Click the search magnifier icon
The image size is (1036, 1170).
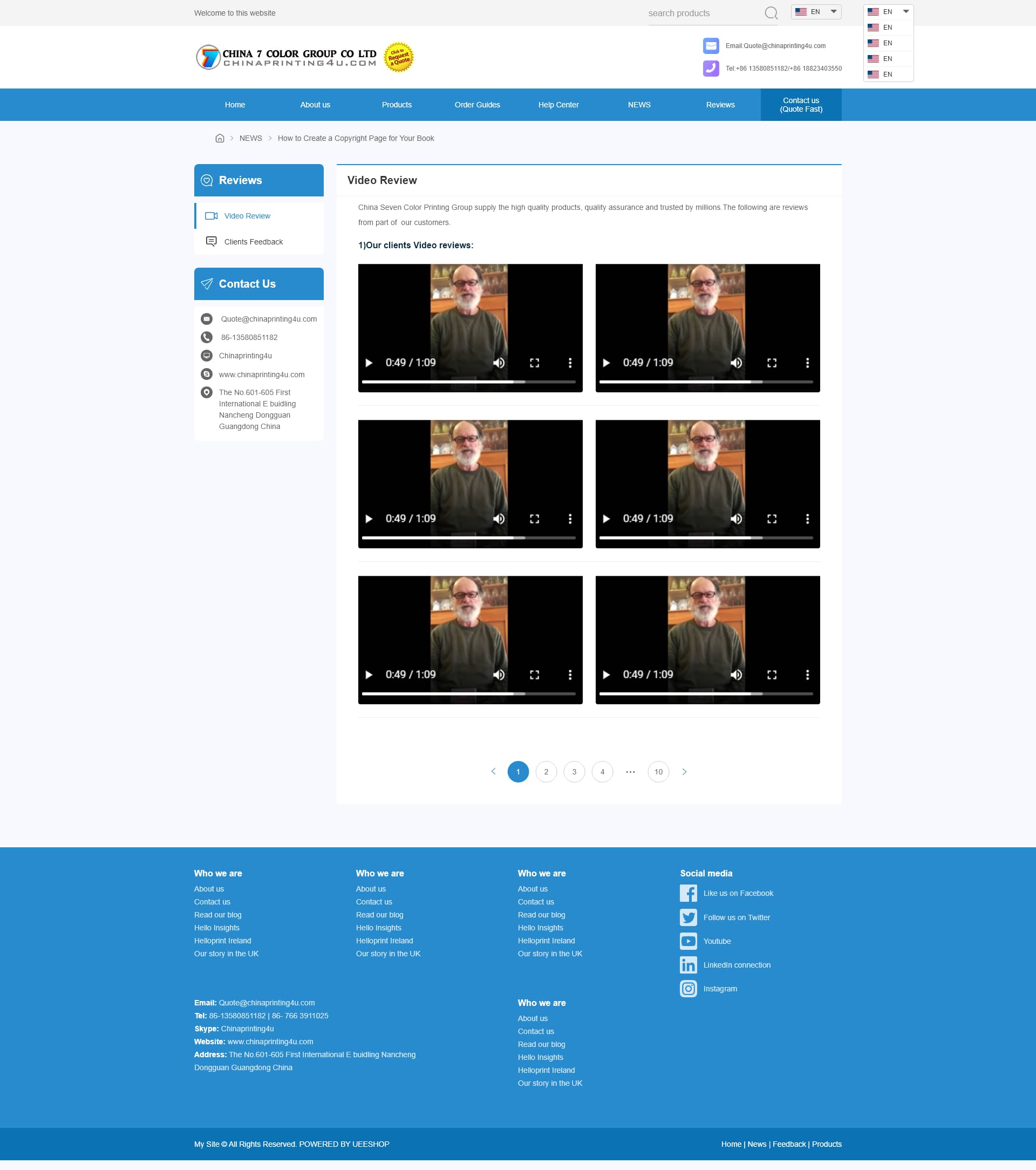[x=771, y=12]
